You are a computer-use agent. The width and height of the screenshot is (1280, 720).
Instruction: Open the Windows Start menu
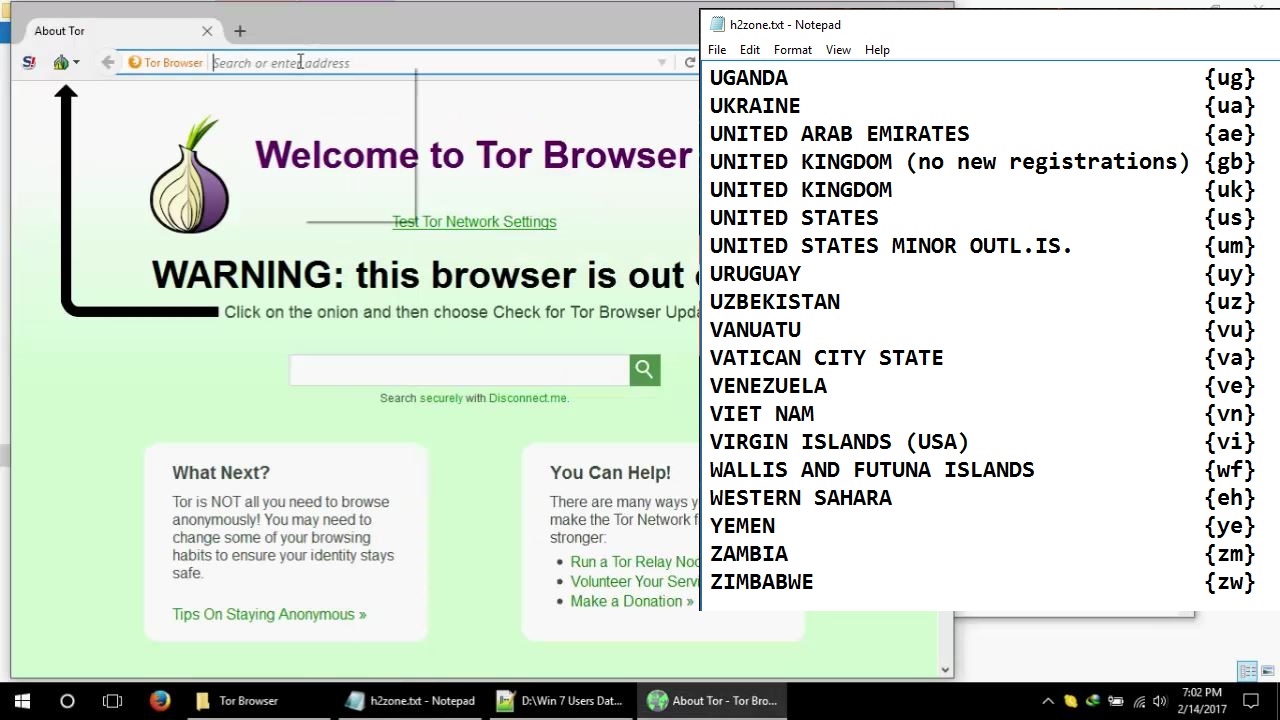[22, 701]
